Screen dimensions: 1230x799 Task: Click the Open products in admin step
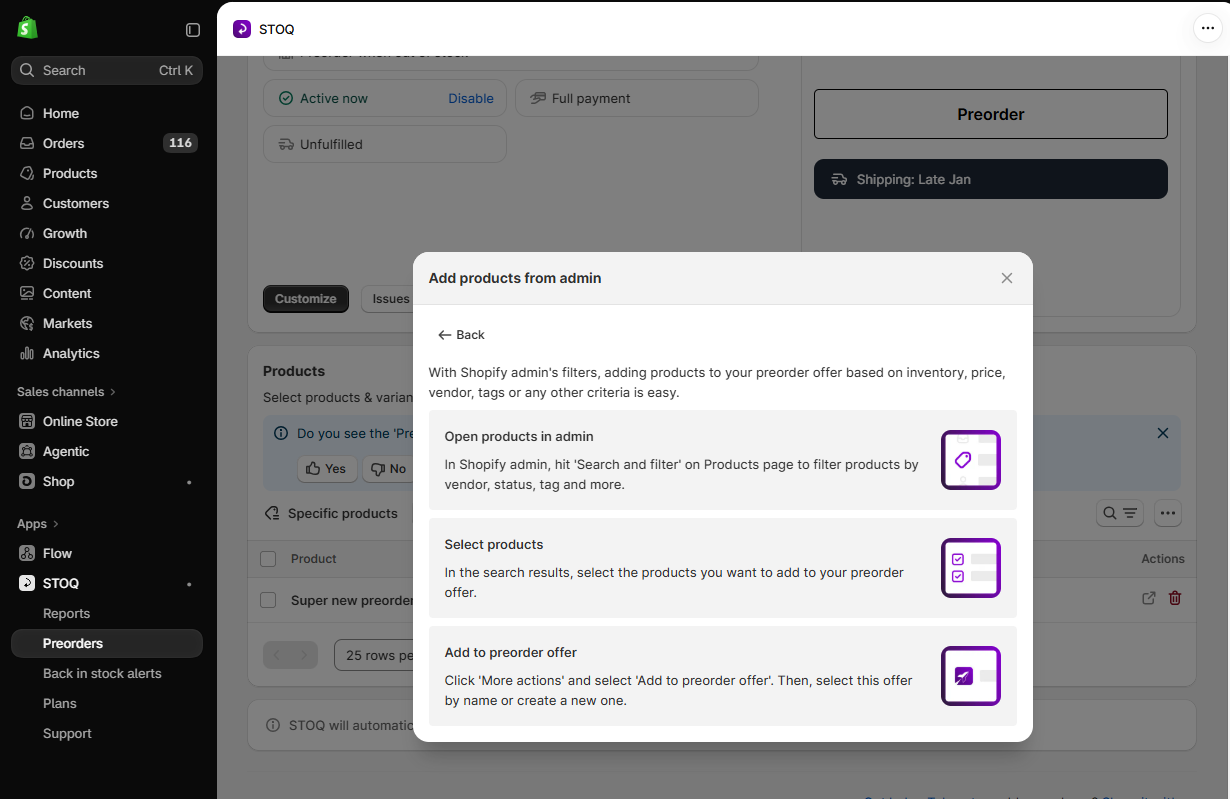point(723,460)
